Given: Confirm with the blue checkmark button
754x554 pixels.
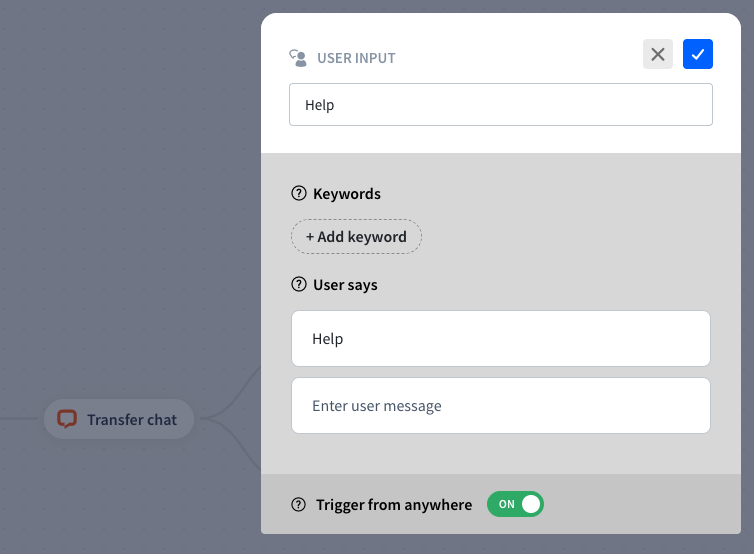Looking at the screenshot, I should click(698, 55).
